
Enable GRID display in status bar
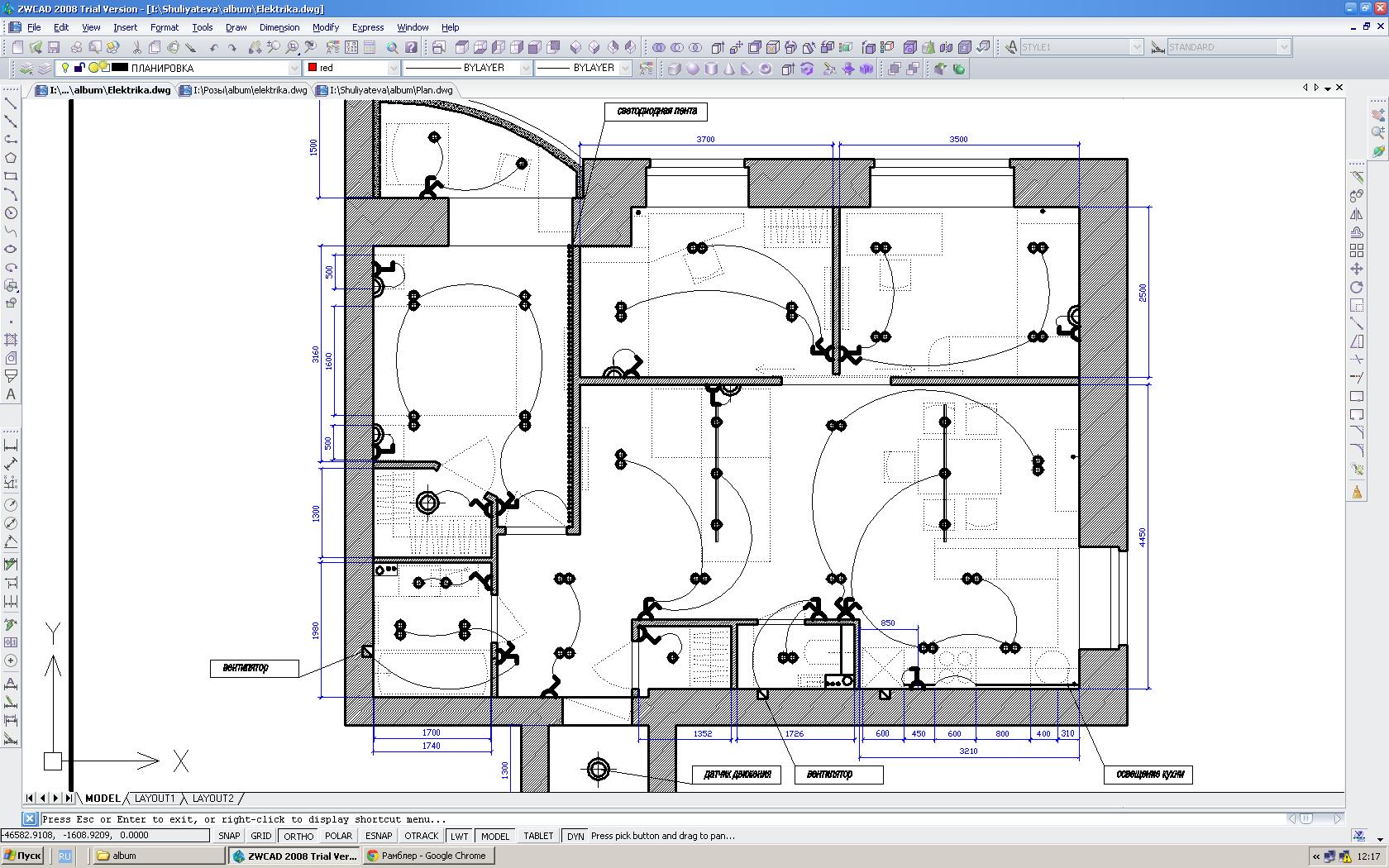[261, 836]
